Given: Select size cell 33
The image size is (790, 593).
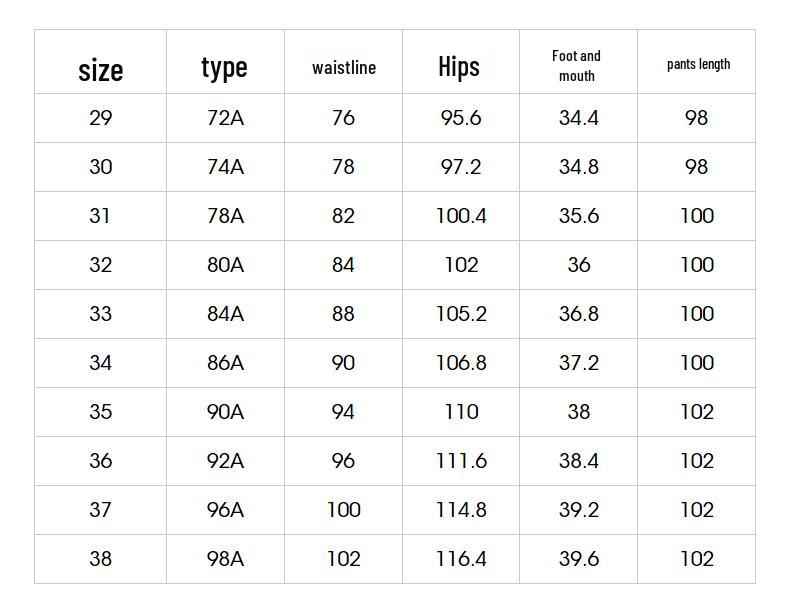Looking at the screenshot, I should point(100,314).
